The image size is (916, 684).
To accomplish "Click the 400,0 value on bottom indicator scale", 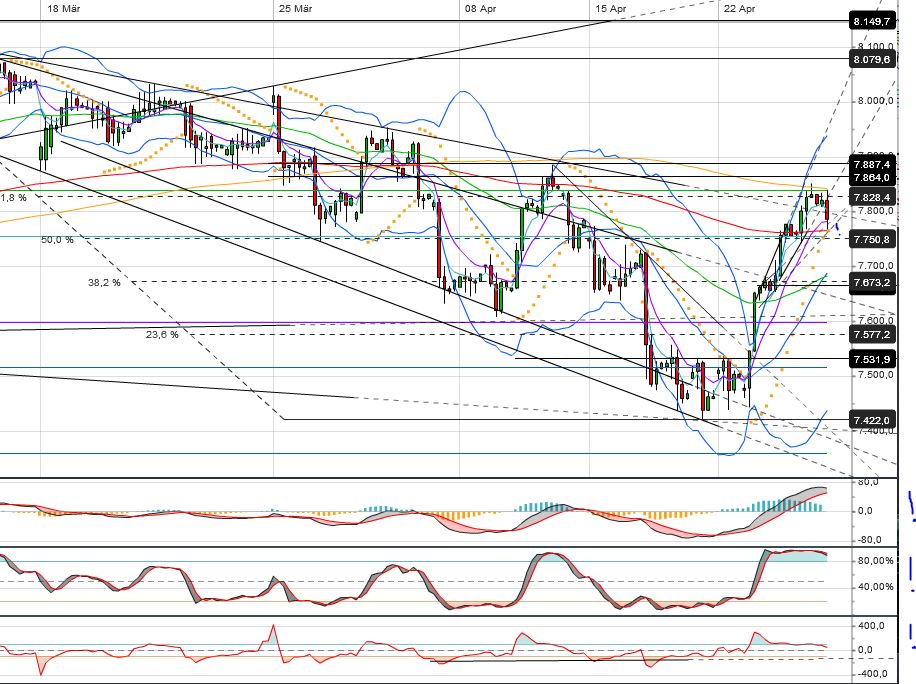I will tap(871, 626).
